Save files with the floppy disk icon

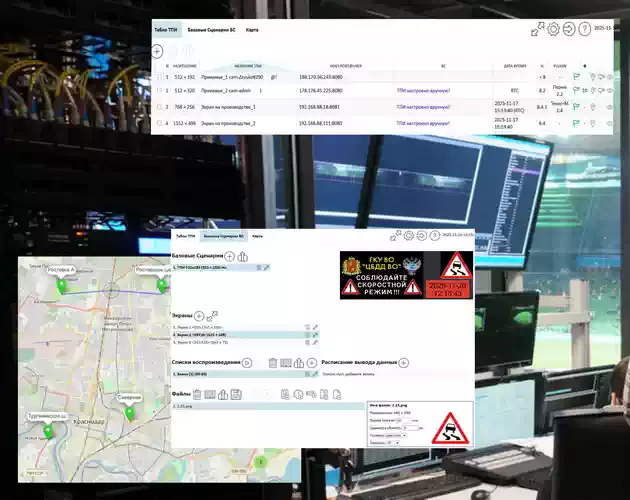coord(235,395)
